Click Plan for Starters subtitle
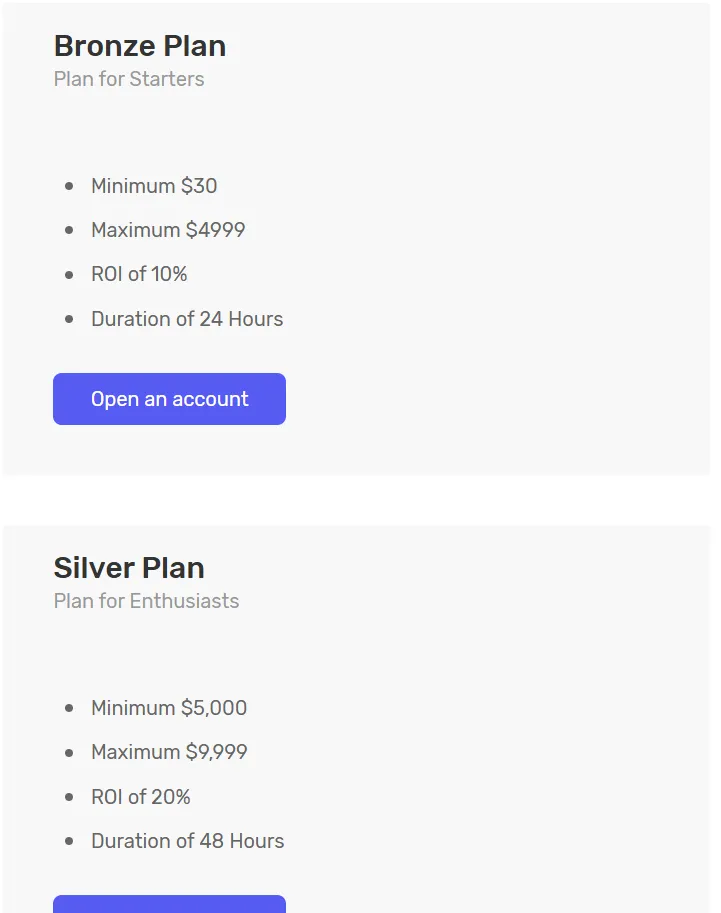The image size is (721, 913). (129, 79)
